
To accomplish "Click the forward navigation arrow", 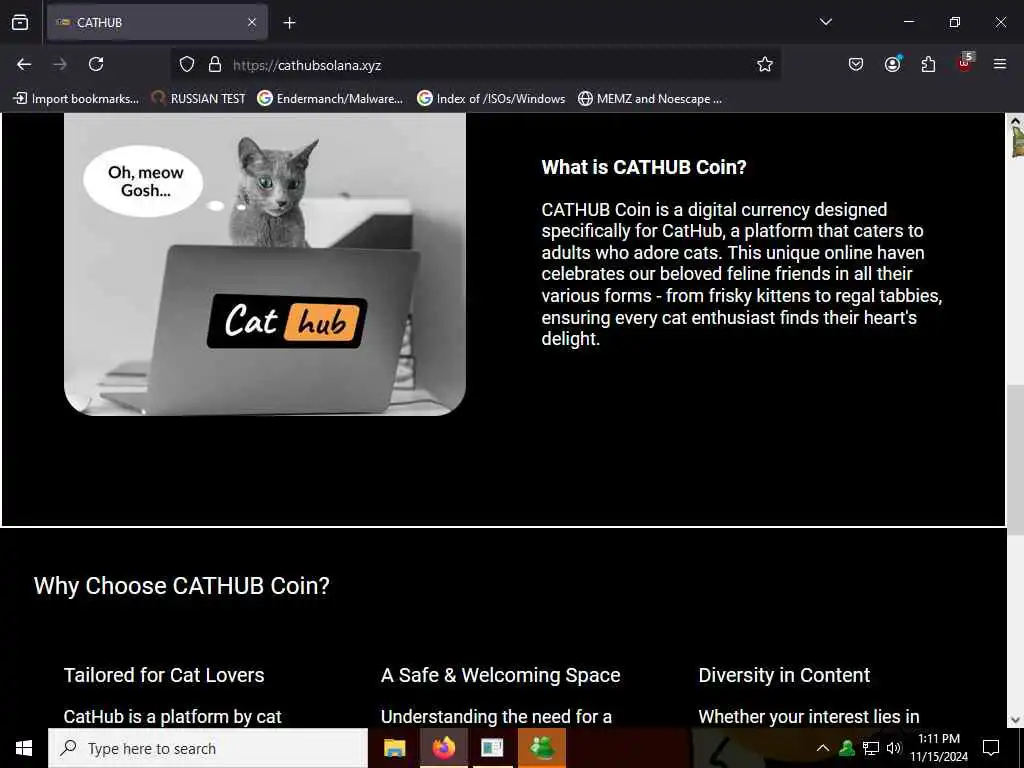I will [60, 64].
